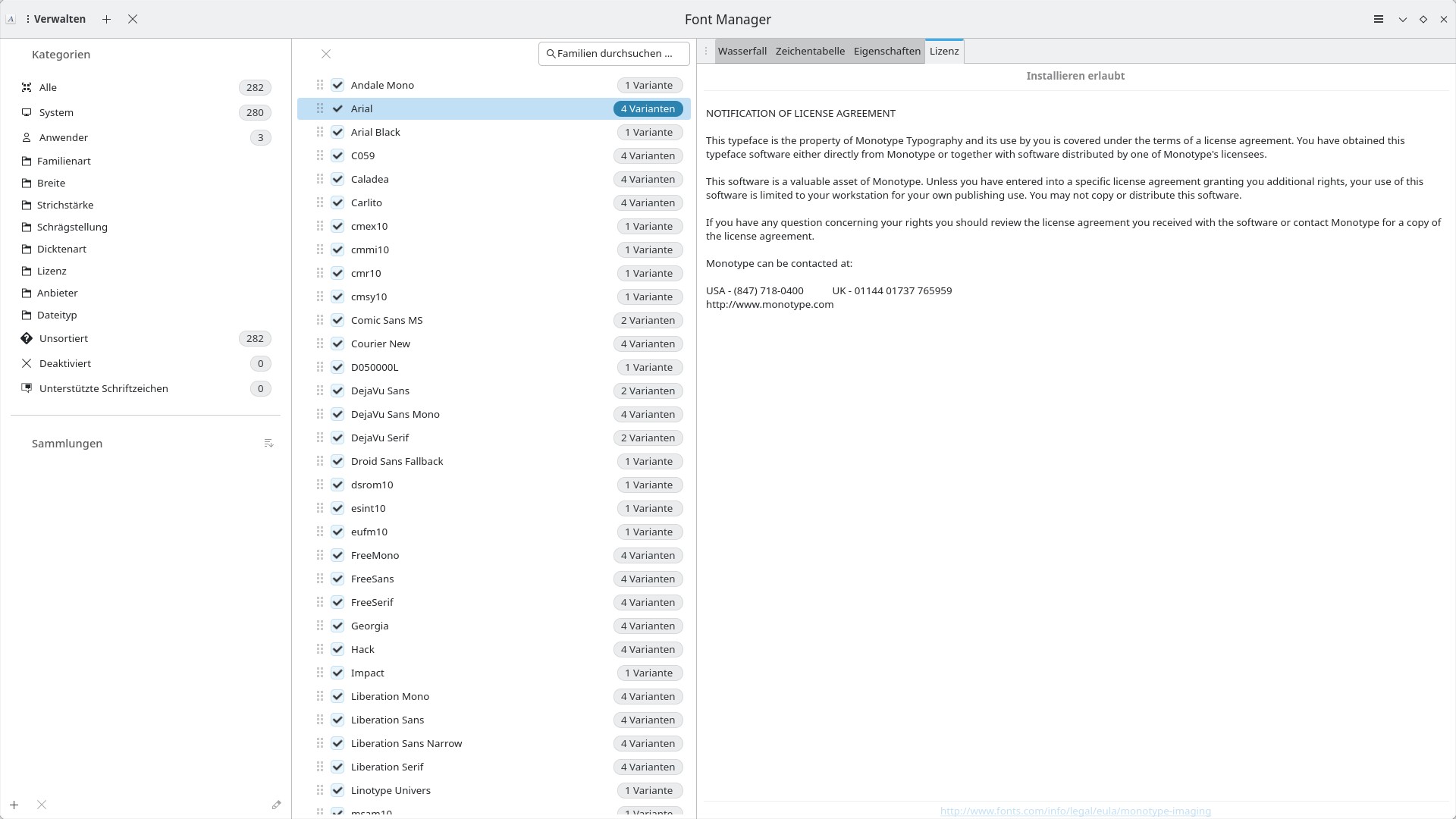This screenshot has width=1456, height=819.
Task: Select the FreeSerif font family
Action: point(494,602)
